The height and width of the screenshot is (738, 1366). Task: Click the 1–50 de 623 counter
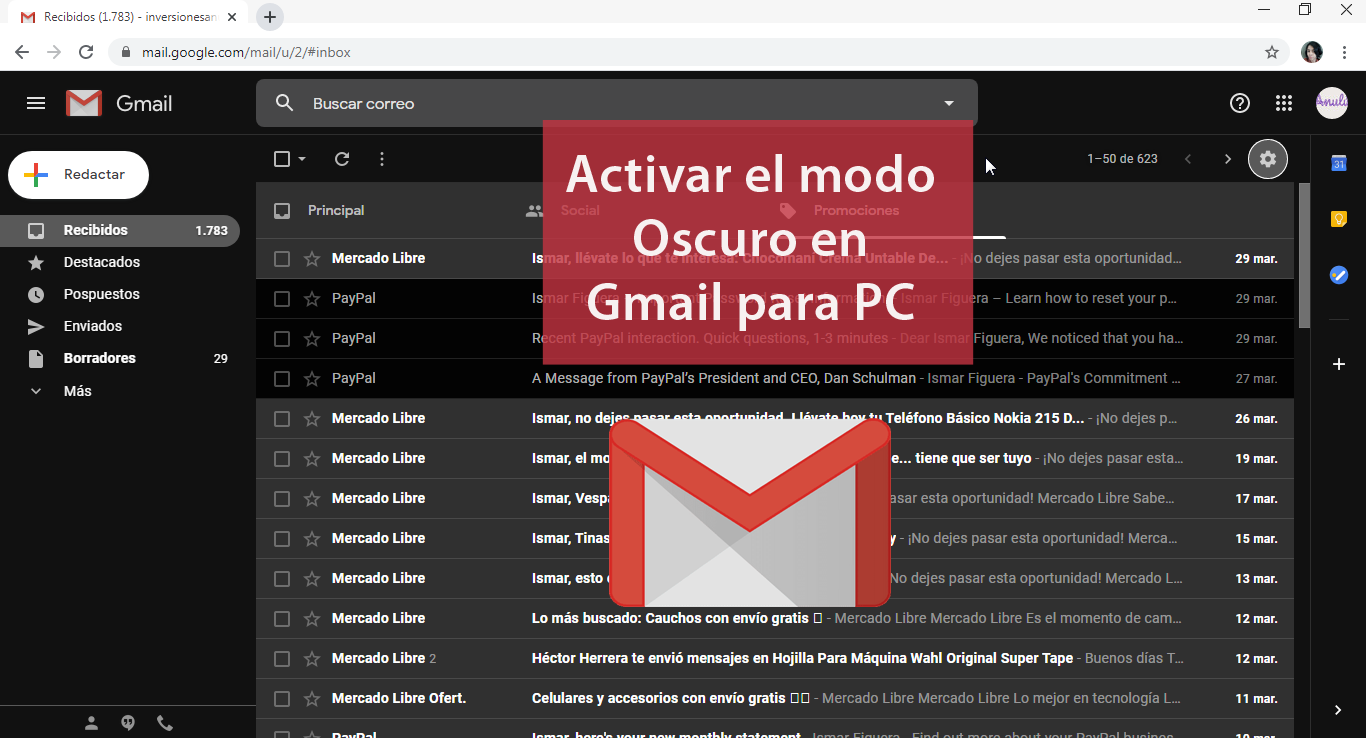click(1122, 159)
